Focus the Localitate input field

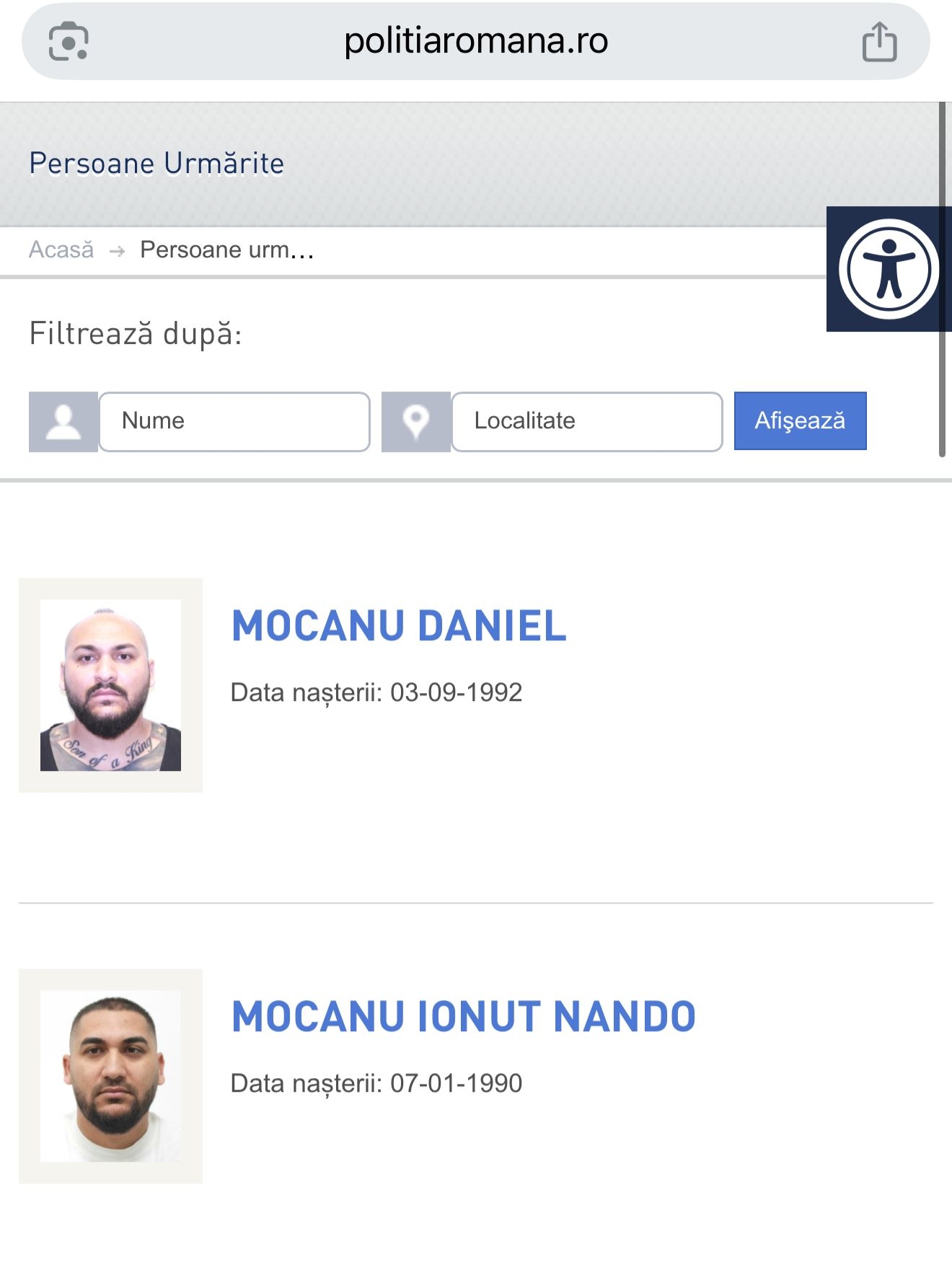point(587,422)
